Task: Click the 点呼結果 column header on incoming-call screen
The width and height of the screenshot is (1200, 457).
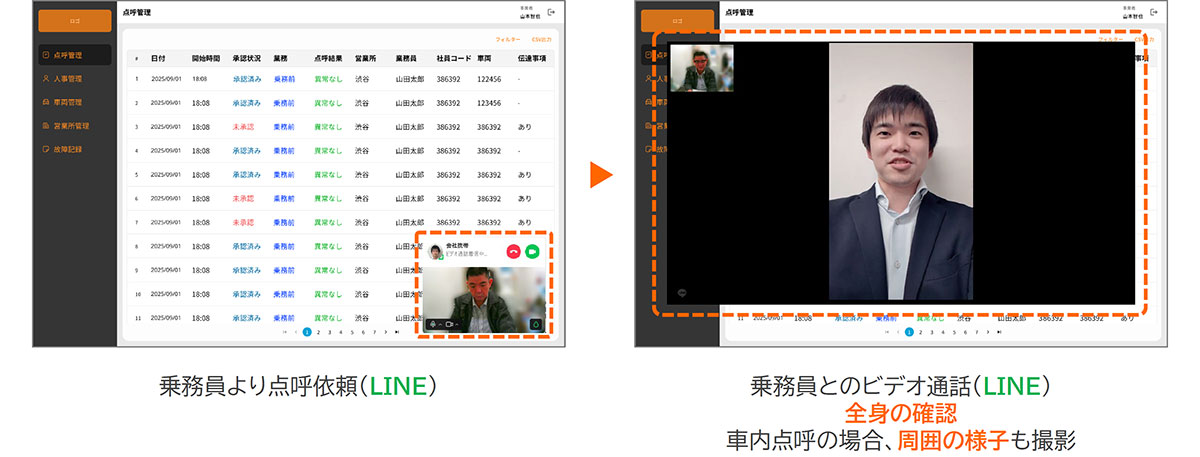Action: click(x=327, y=58)
